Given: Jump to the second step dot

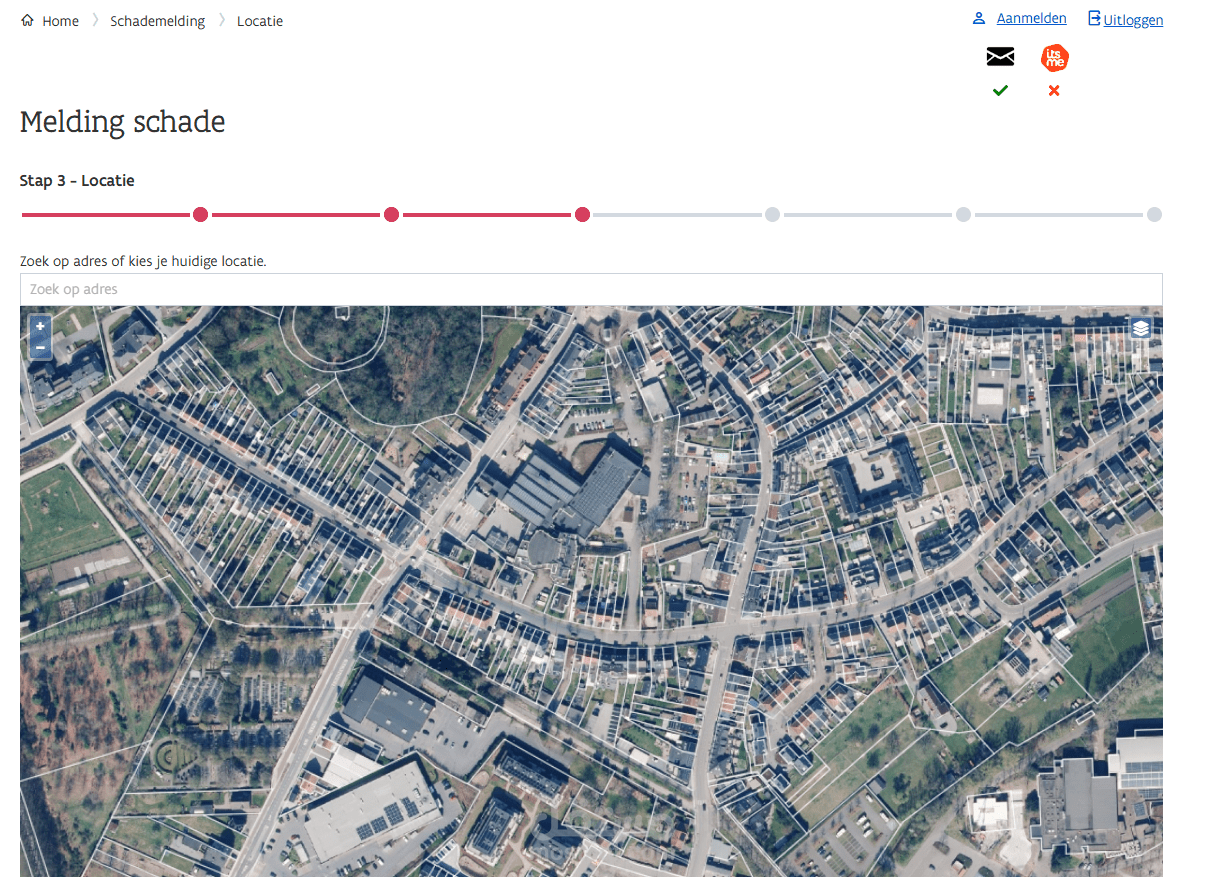Looking at the screenshot, I should (391, 214).
